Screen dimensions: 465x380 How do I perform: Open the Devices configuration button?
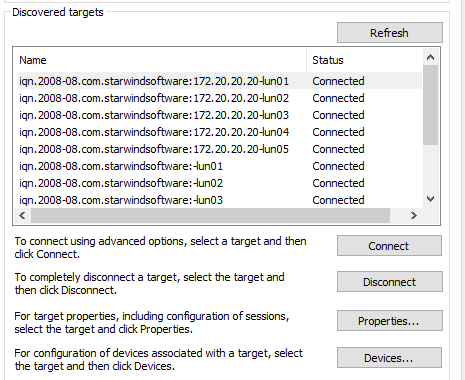coord(389,358)
